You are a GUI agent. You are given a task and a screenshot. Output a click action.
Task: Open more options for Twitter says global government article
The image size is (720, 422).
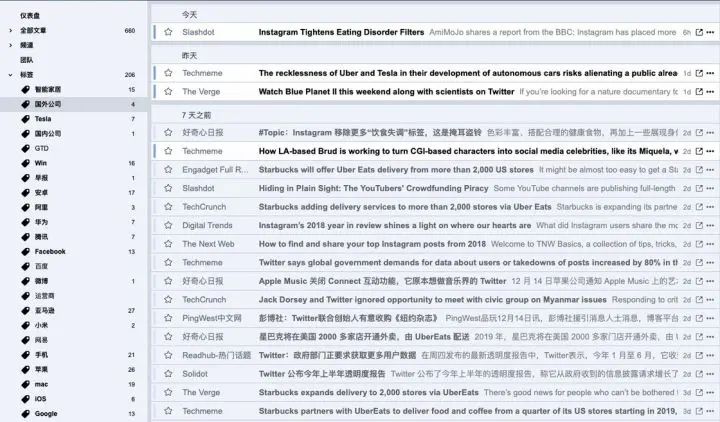tap(710, 263)
